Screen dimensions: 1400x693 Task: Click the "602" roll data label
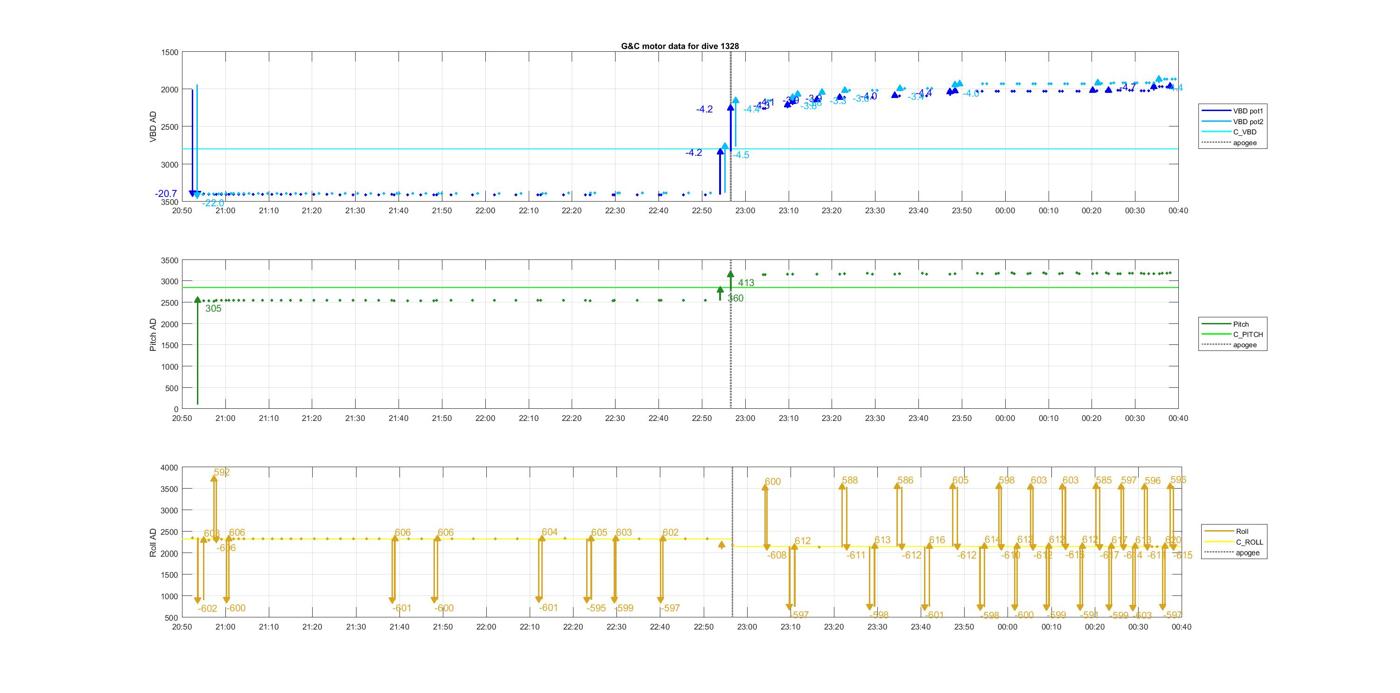click(670, 533)
